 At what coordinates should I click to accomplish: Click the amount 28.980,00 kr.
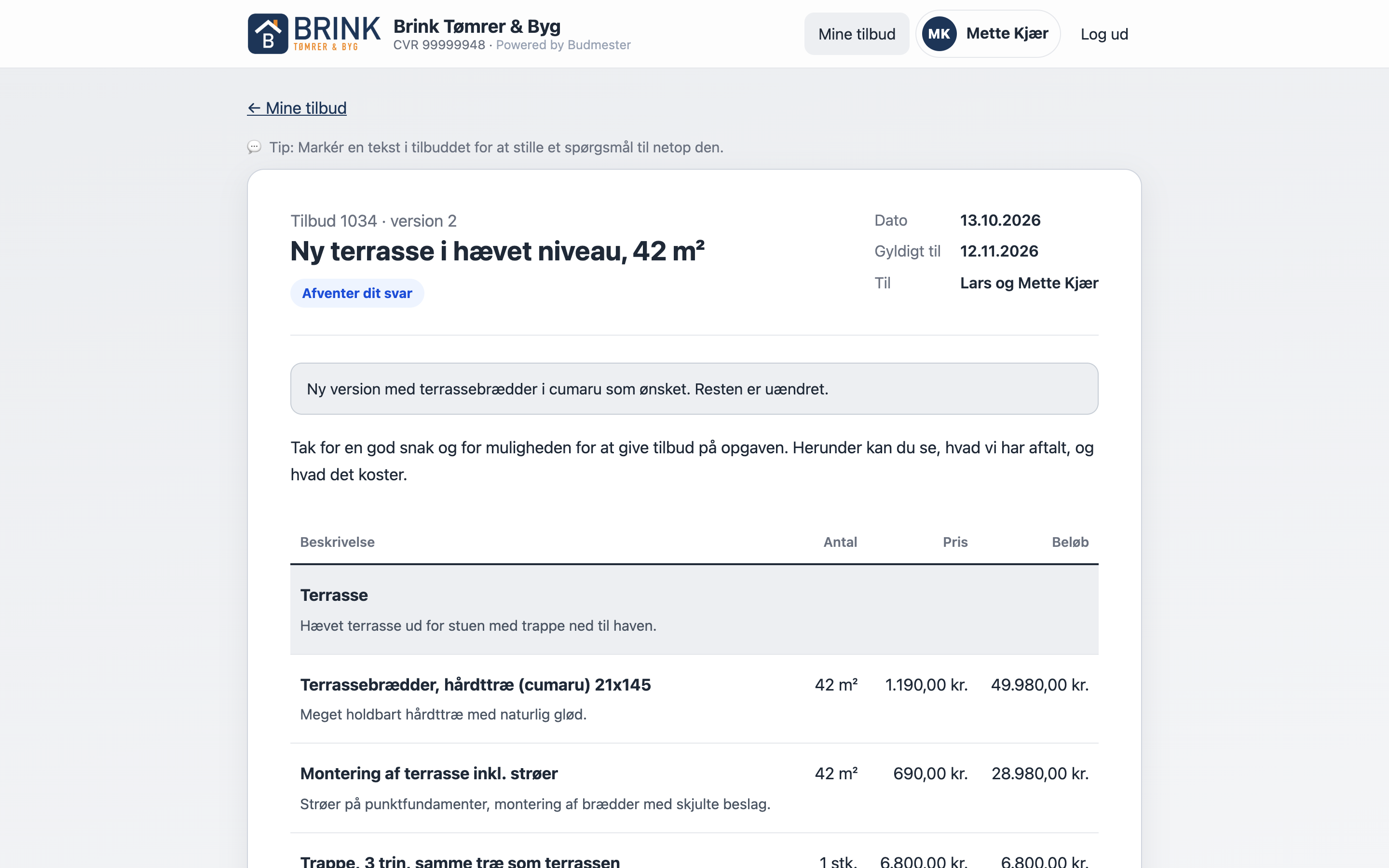[x=1040, y=774]
